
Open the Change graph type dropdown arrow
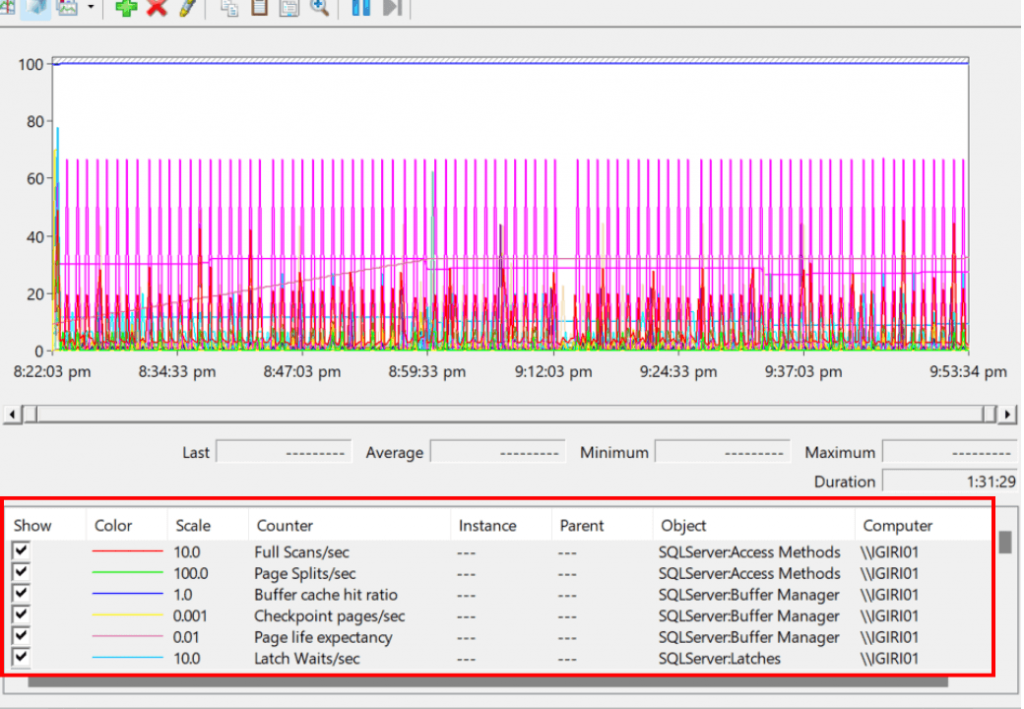coord(91,8)
